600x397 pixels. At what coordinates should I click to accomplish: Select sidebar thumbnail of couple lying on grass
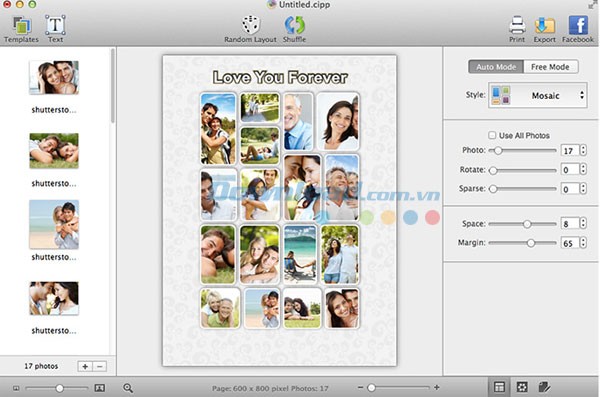point(54,151)
